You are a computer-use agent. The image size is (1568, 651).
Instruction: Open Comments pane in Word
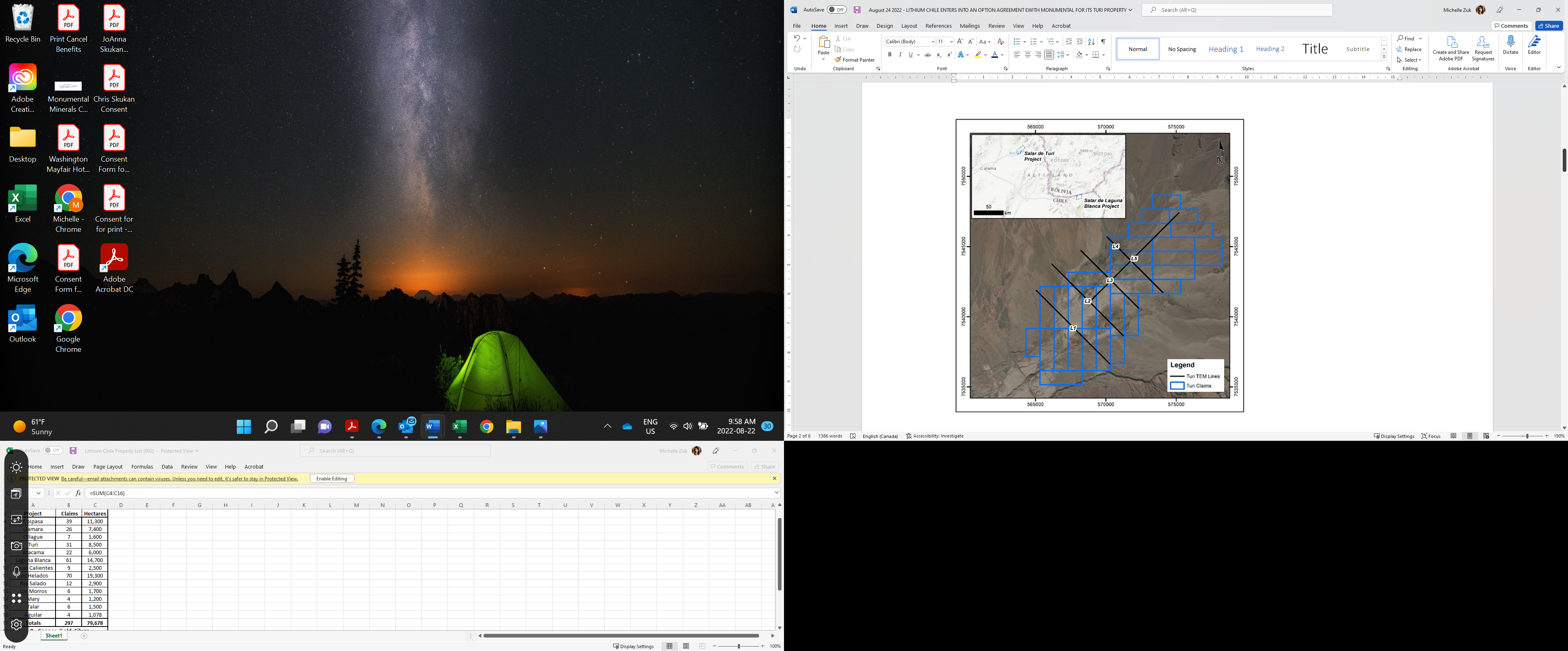pos(1511,26)
